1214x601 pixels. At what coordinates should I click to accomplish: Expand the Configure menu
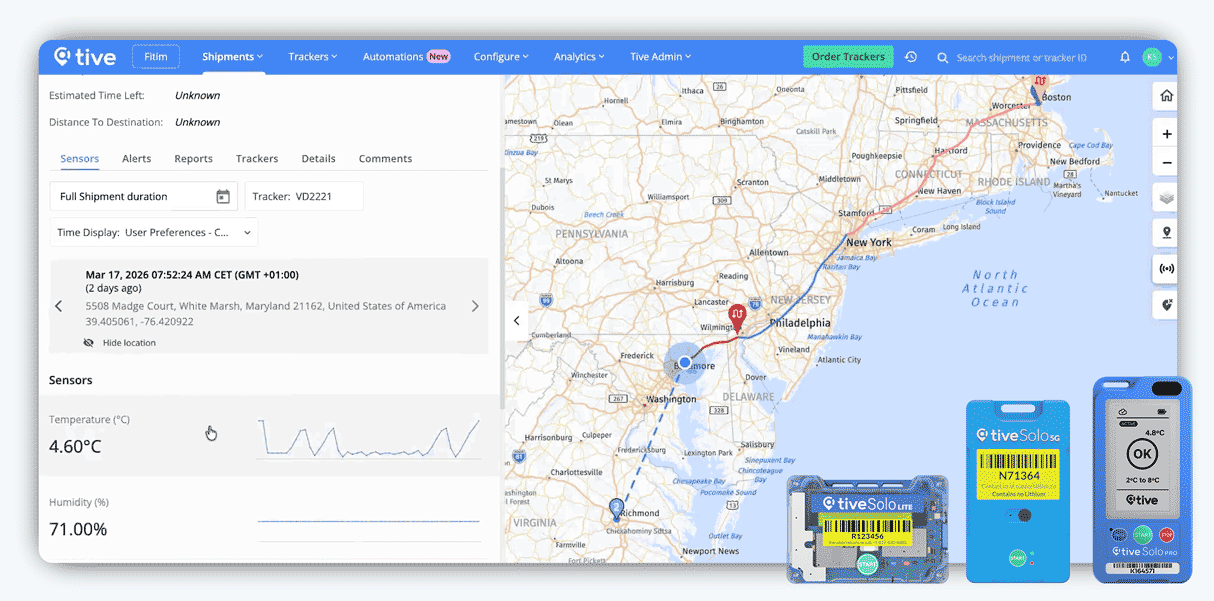pyautogui.click(x=501, y=57)
